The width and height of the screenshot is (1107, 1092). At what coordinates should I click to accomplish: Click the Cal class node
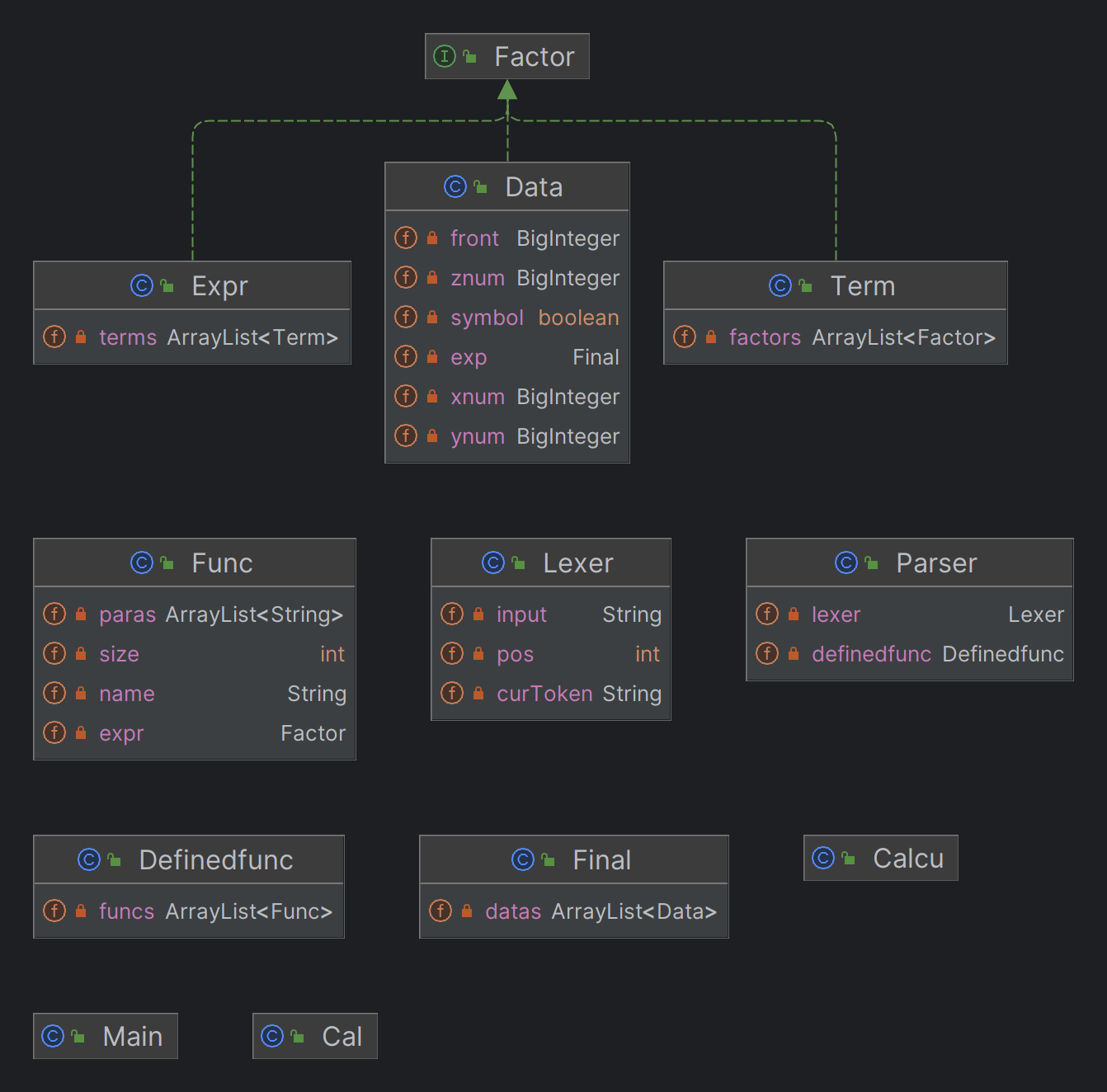(315, 1036)
